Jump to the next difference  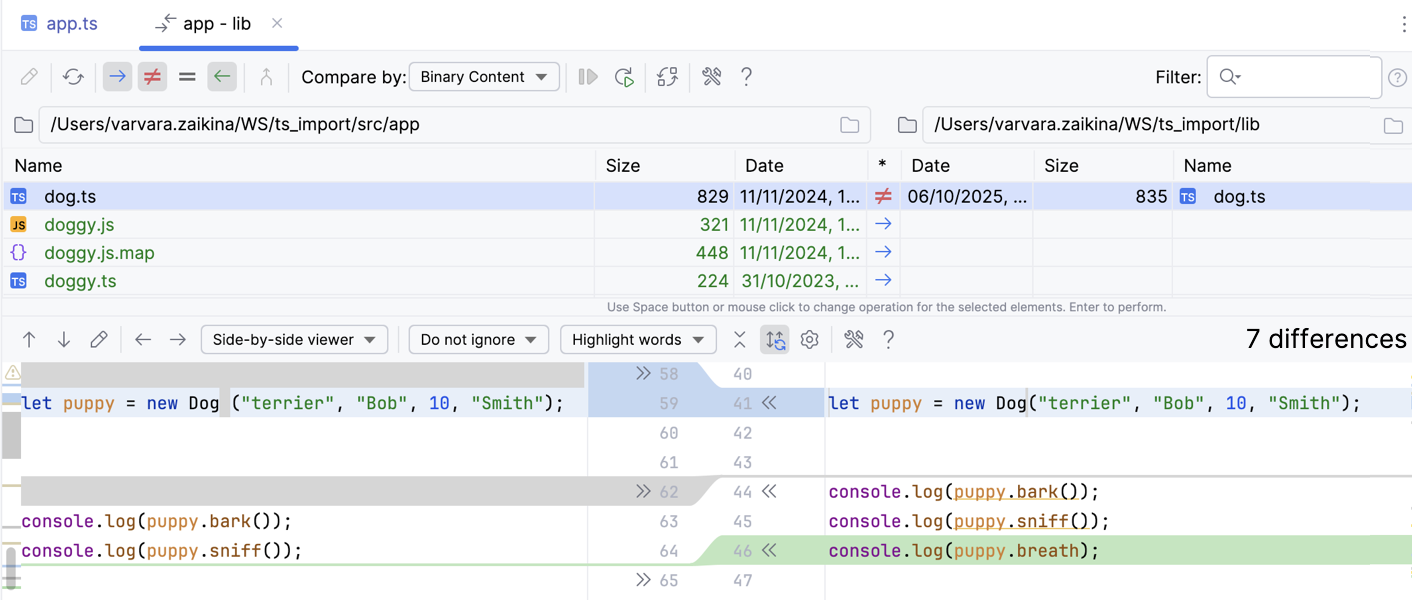tap(63, 340)
